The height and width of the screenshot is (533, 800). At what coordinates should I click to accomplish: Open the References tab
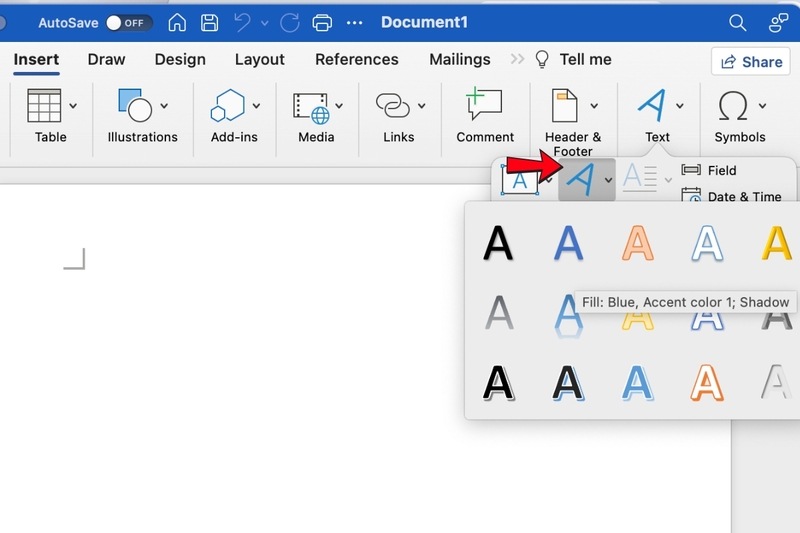pyautogui.click(x=357, y=59)
